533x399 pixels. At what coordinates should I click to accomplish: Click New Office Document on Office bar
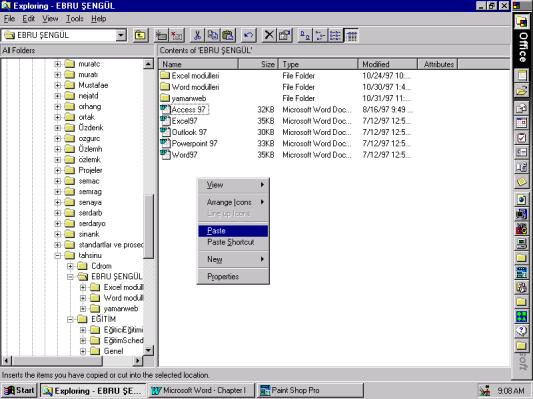521,75
